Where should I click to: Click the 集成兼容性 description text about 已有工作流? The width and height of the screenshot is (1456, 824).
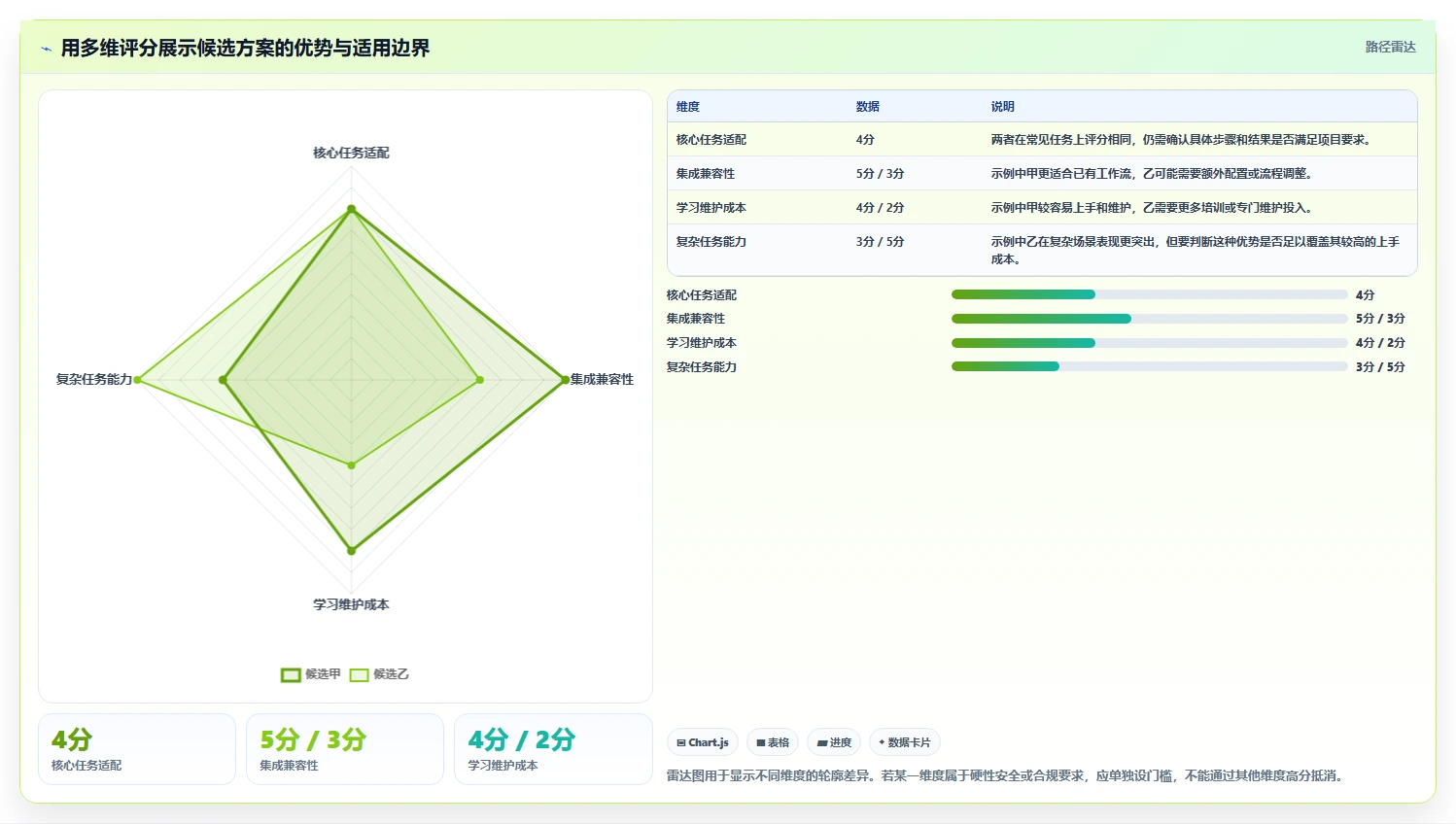[x=1153, y=174]
